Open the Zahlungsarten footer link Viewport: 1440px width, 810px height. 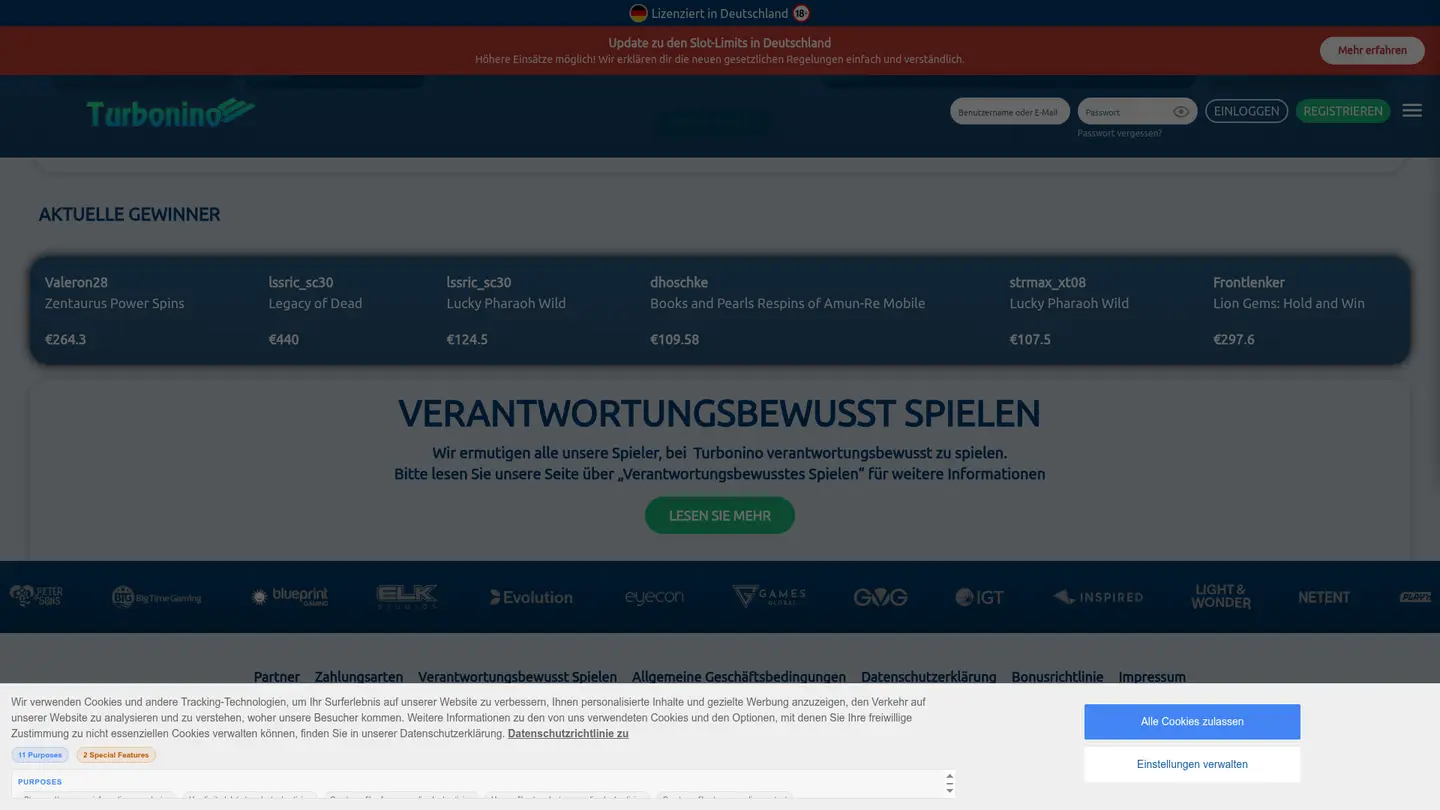pos(359,677)
